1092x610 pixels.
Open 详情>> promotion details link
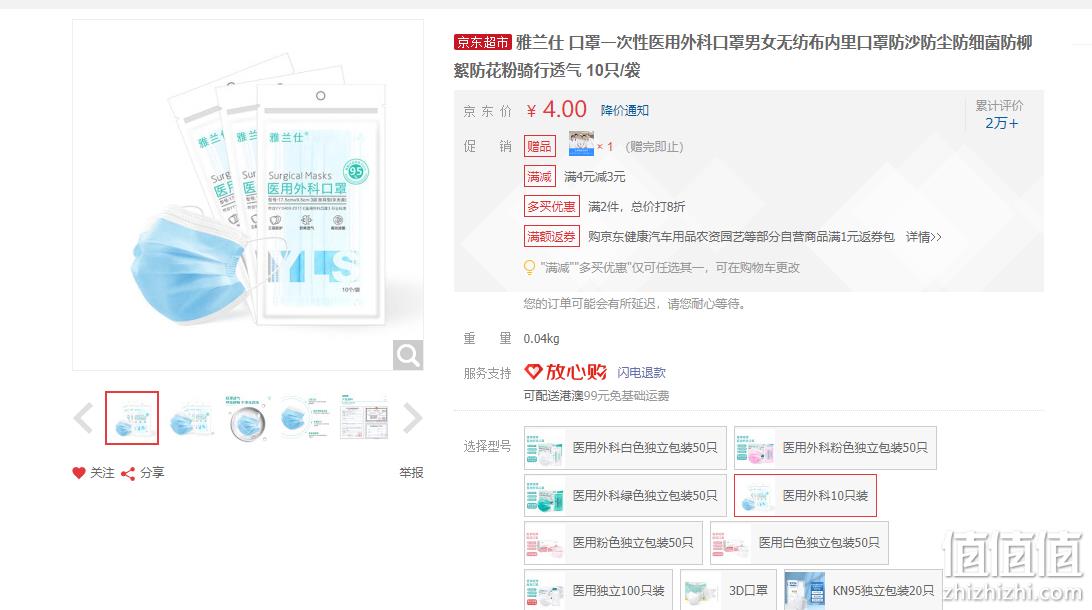(923, 237)
